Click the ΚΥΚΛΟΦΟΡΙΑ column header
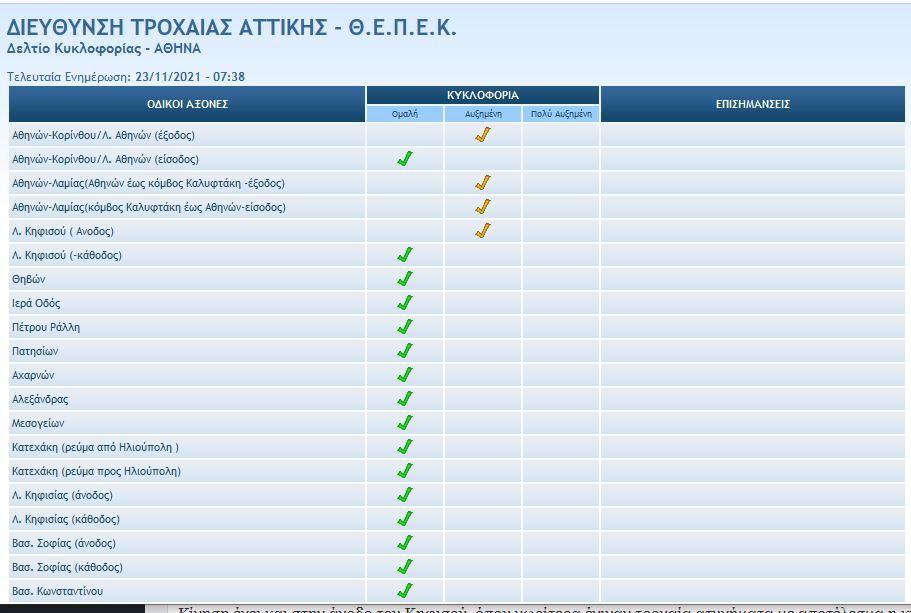This screenshot has height=613, width=911. (x=482, y=95)
